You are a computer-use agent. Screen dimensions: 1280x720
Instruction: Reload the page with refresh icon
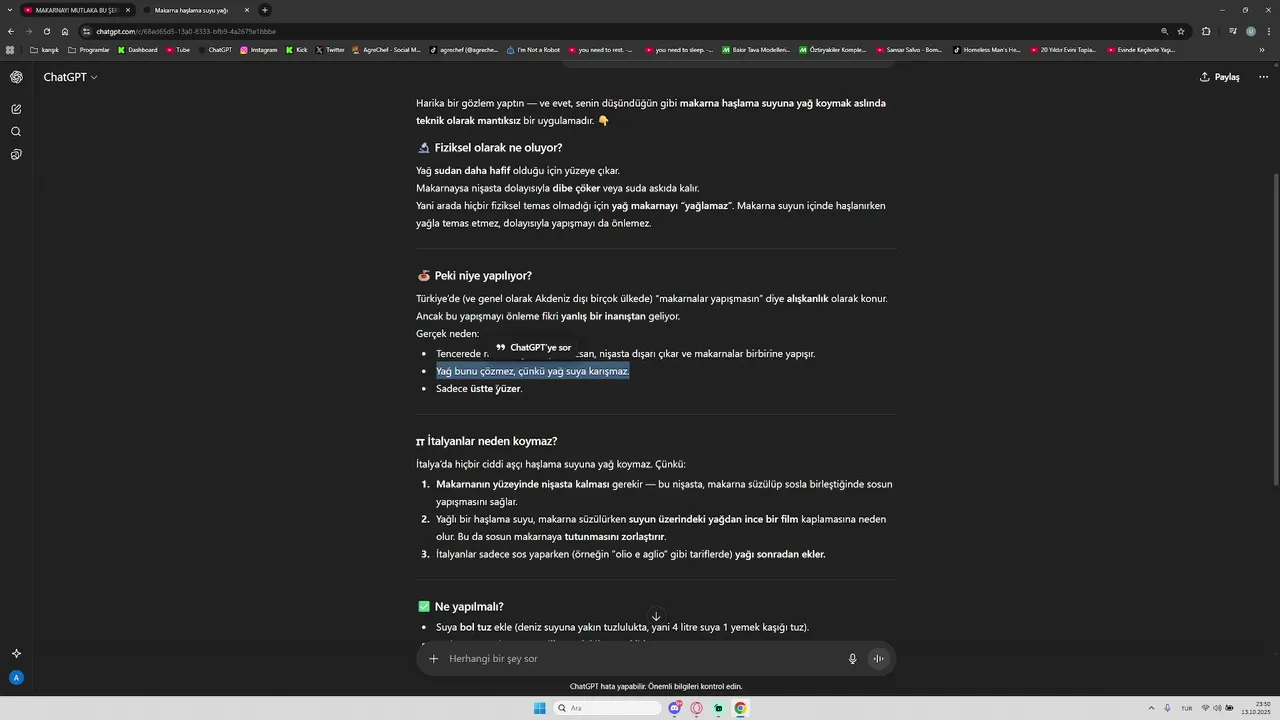click(x=47, y=31)
